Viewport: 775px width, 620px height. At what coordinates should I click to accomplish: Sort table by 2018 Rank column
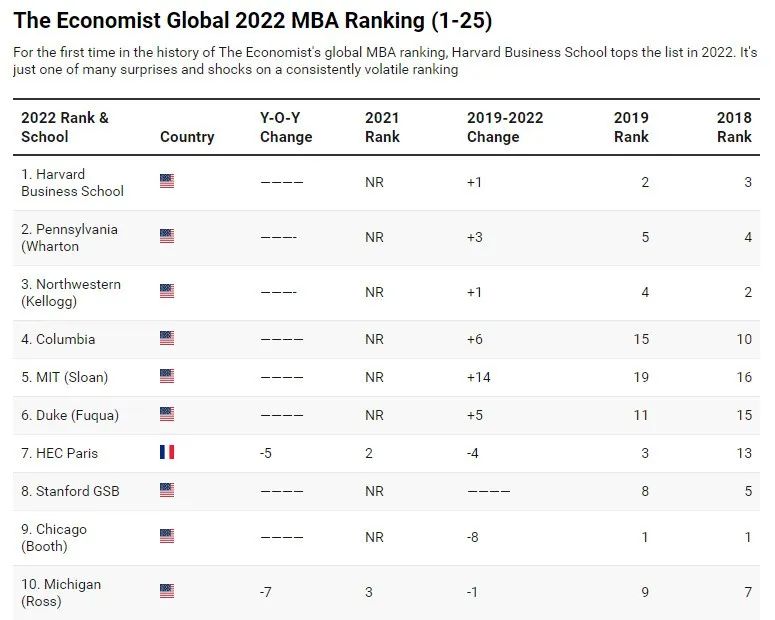tap(734, 127)
